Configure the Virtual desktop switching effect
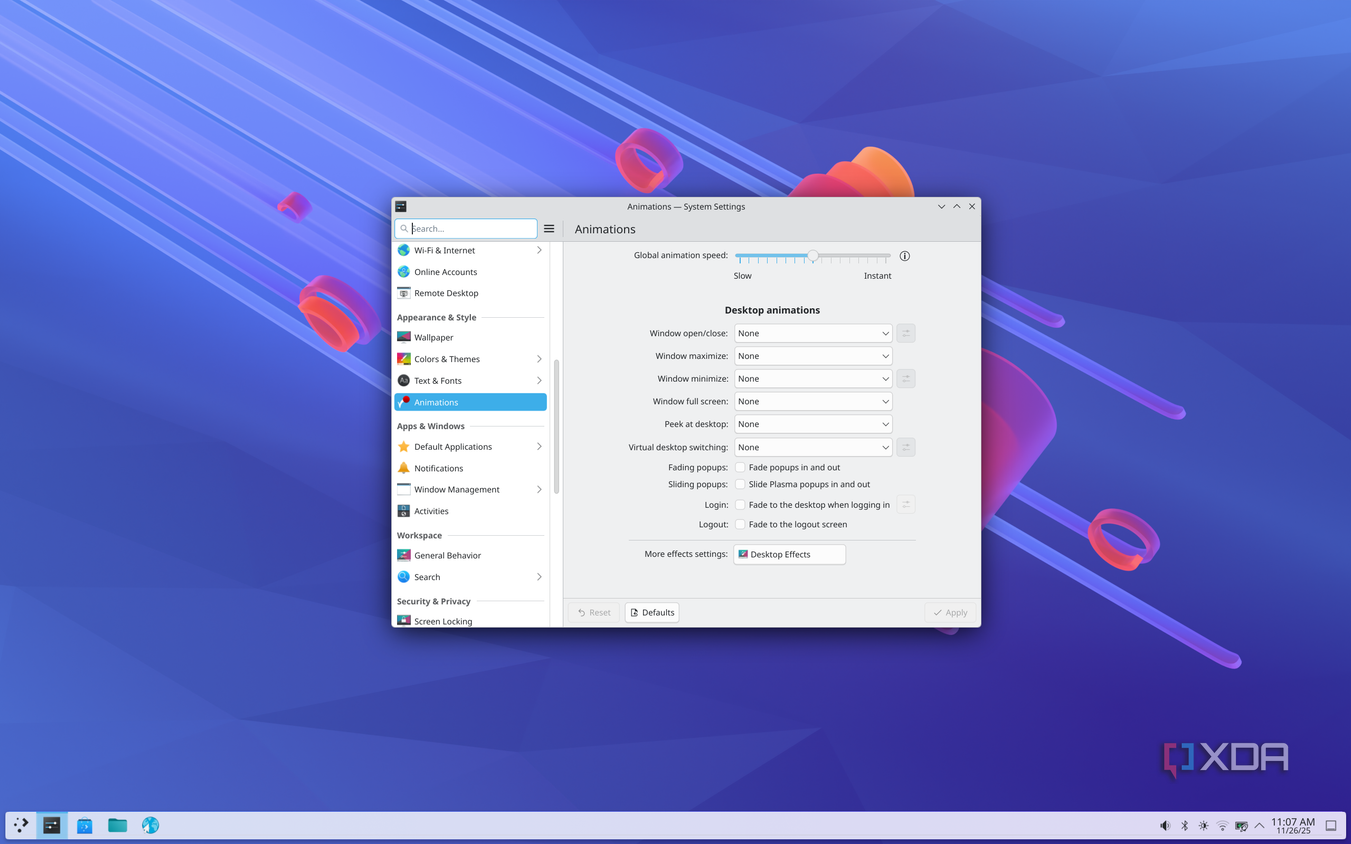The width and height of the screenshot is (1351, 844). click(906, 447)
